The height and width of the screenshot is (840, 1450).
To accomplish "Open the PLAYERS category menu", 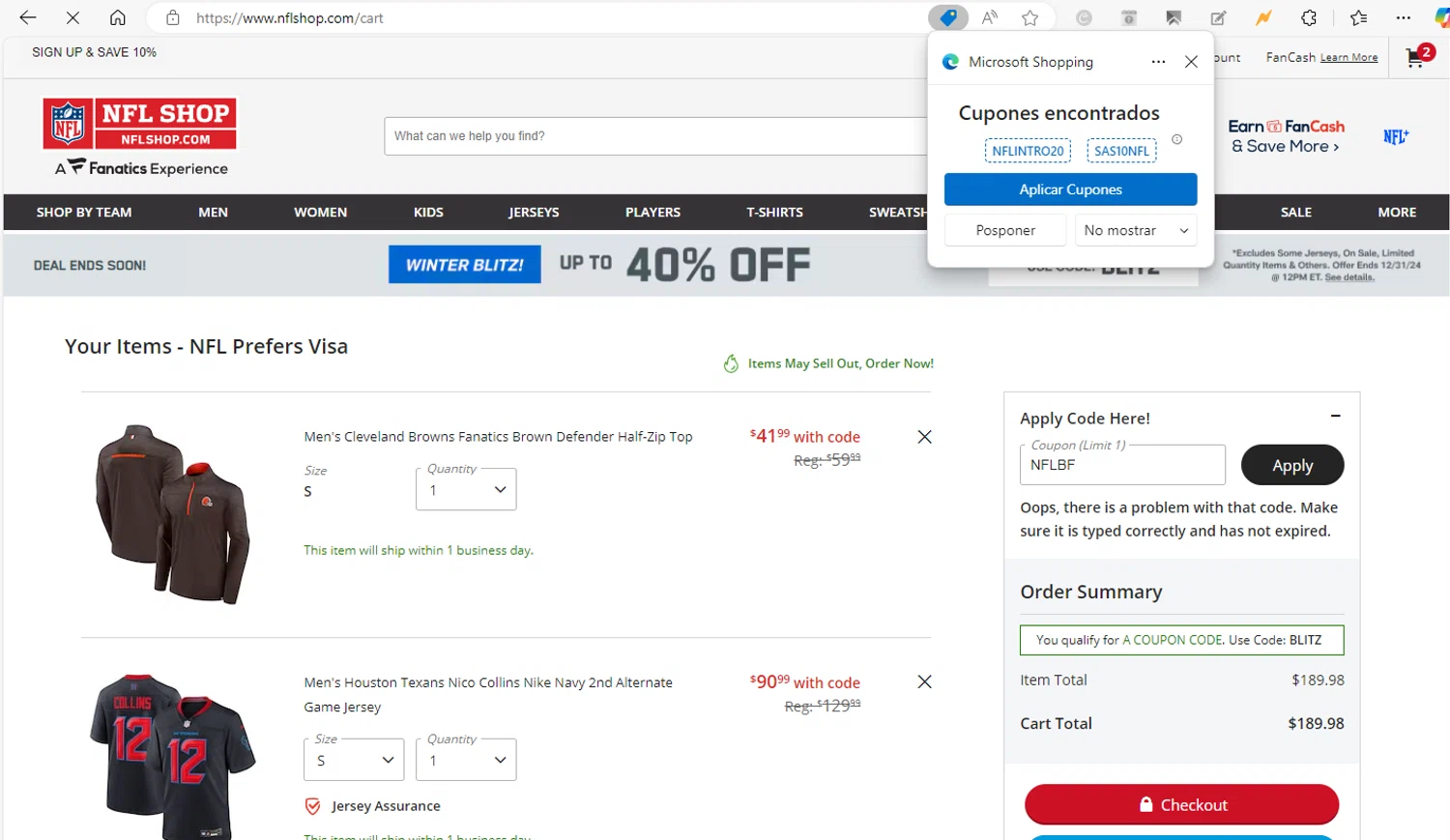I will (x=652, y=213).
